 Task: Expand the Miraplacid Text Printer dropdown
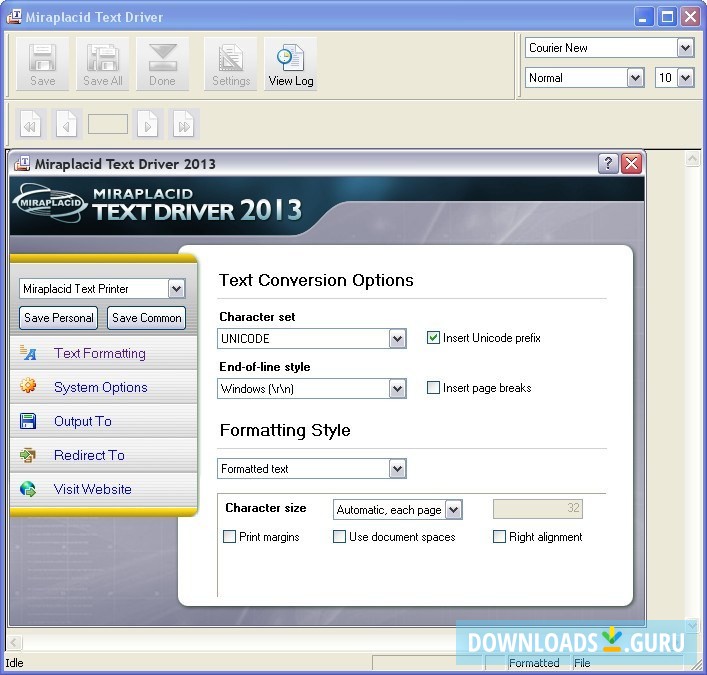[x=176, y=289]
